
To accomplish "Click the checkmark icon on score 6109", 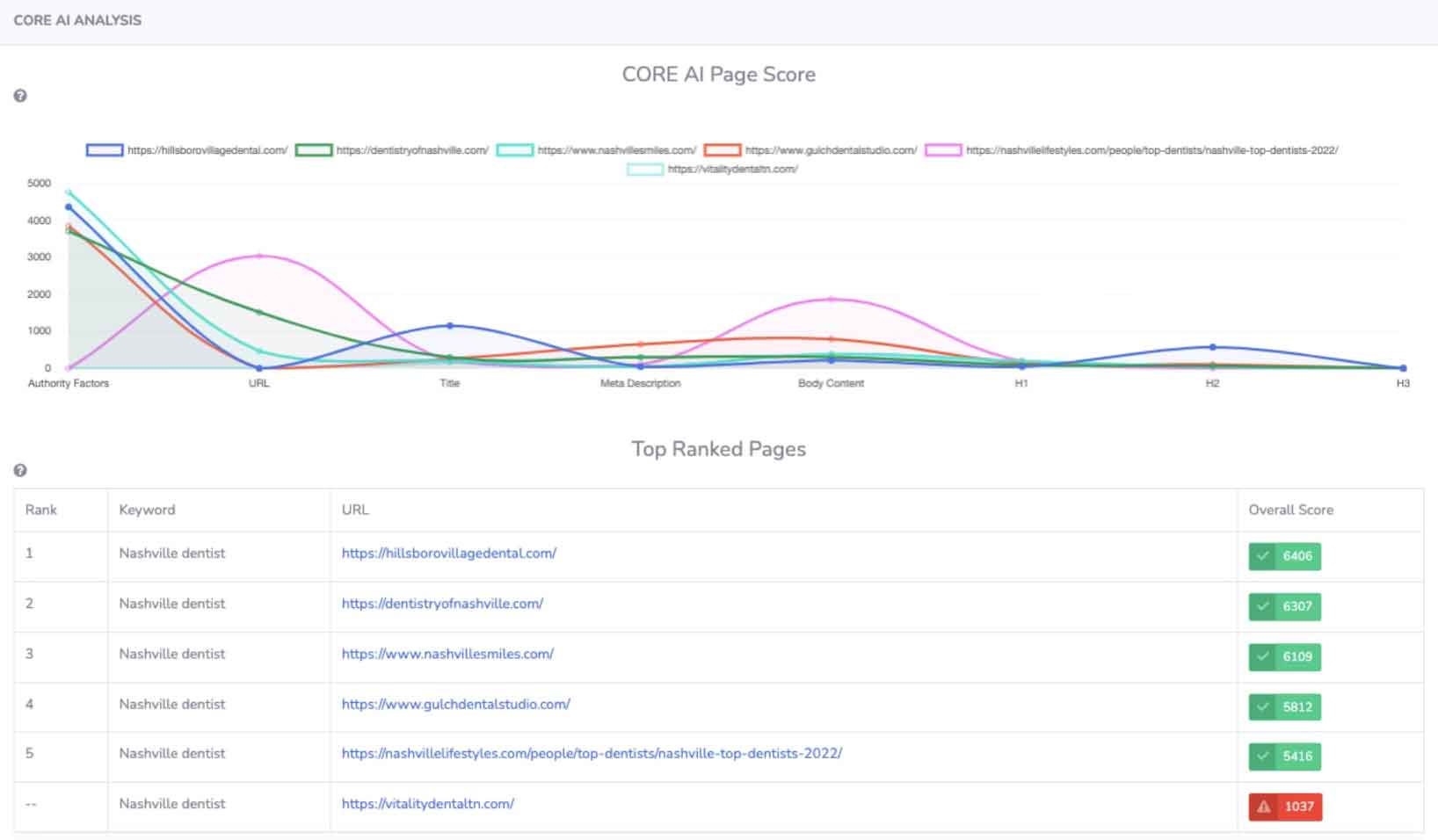I will (1263, 656).
